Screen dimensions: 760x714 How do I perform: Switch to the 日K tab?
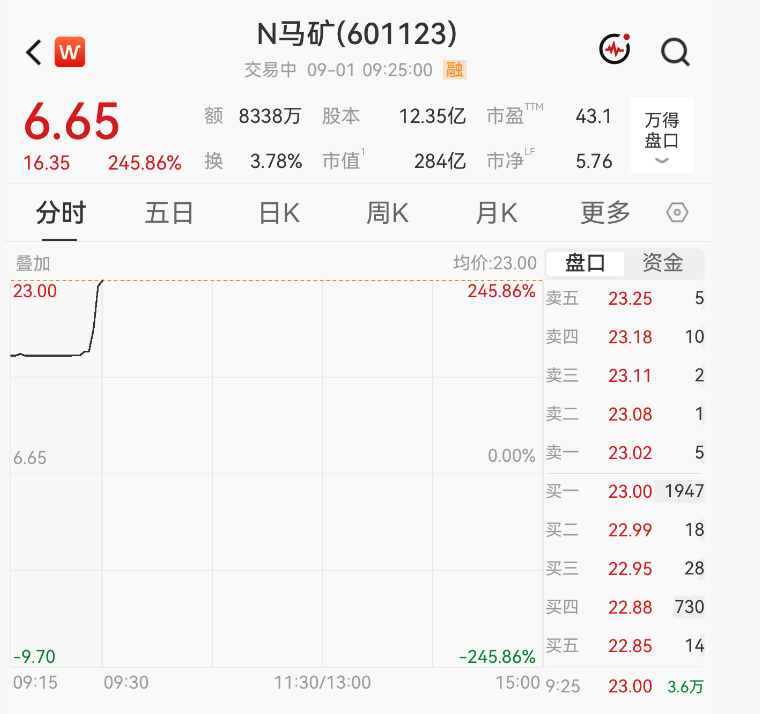pyautogui.click(x=279, y=213)
